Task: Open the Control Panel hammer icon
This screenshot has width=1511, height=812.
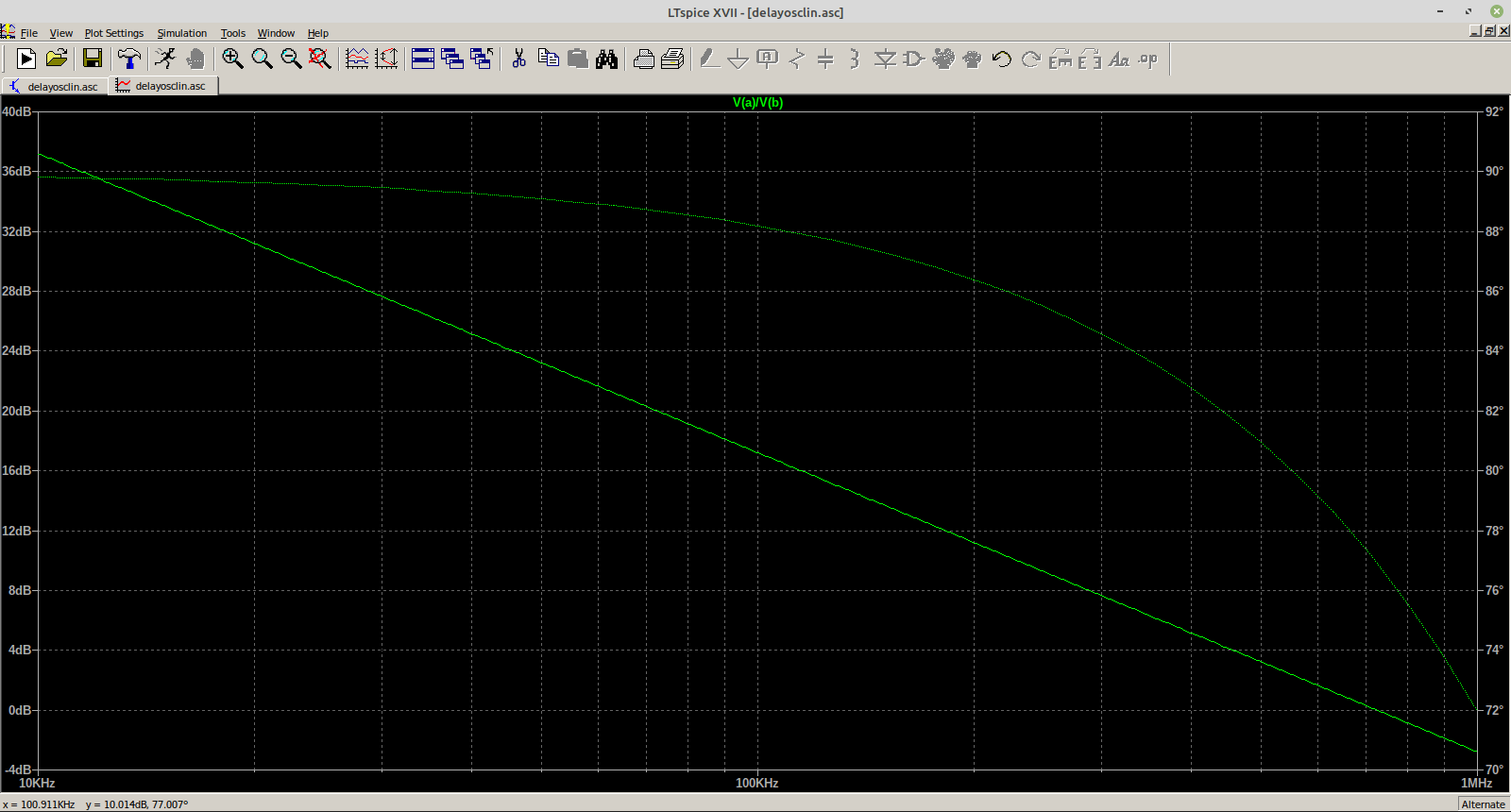Action: click(x=129, y=59)
